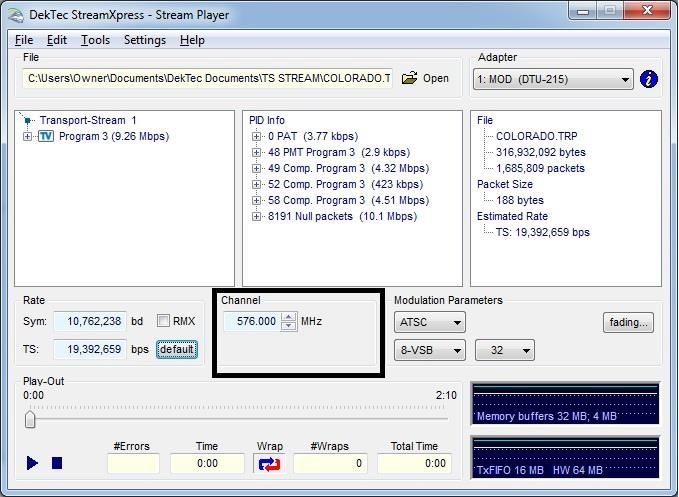
Task: Toggle the Wrap loop icon
Action: pos(269,464)
